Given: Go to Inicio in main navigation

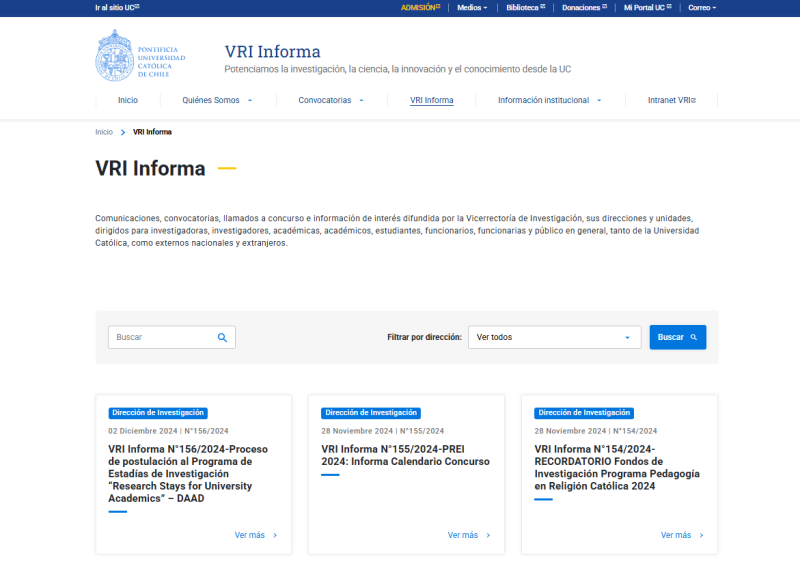Looking at the screenshot, I should point(128,101).
